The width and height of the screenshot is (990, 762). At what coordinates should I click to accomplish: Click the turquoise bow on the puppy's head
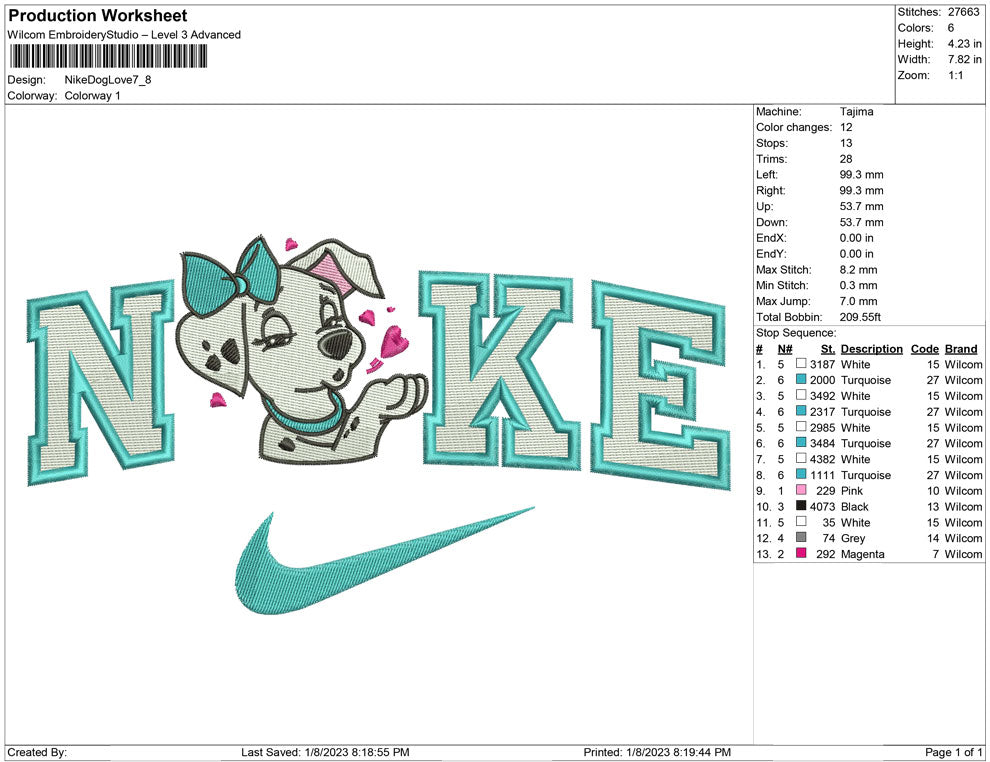pyautogui.click(x=230, y=278)
